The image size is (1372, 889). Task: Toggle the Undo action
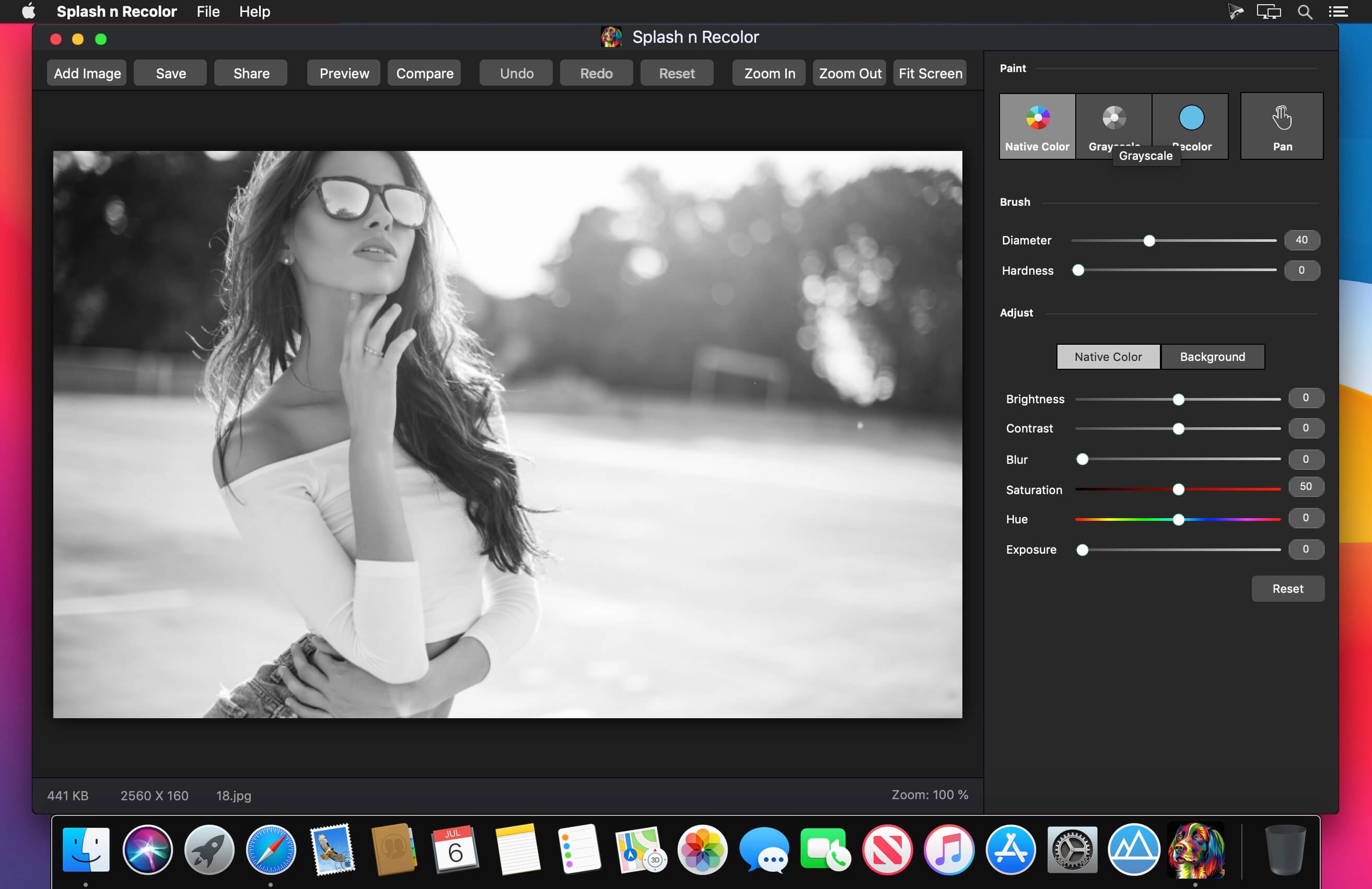(516, 73)
